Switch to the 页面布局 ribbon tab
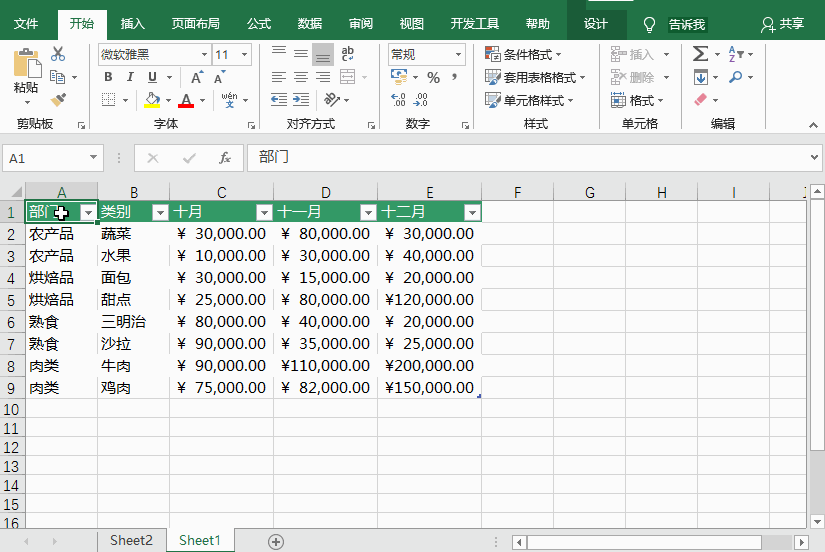825x552 pixels. point(195,24)
